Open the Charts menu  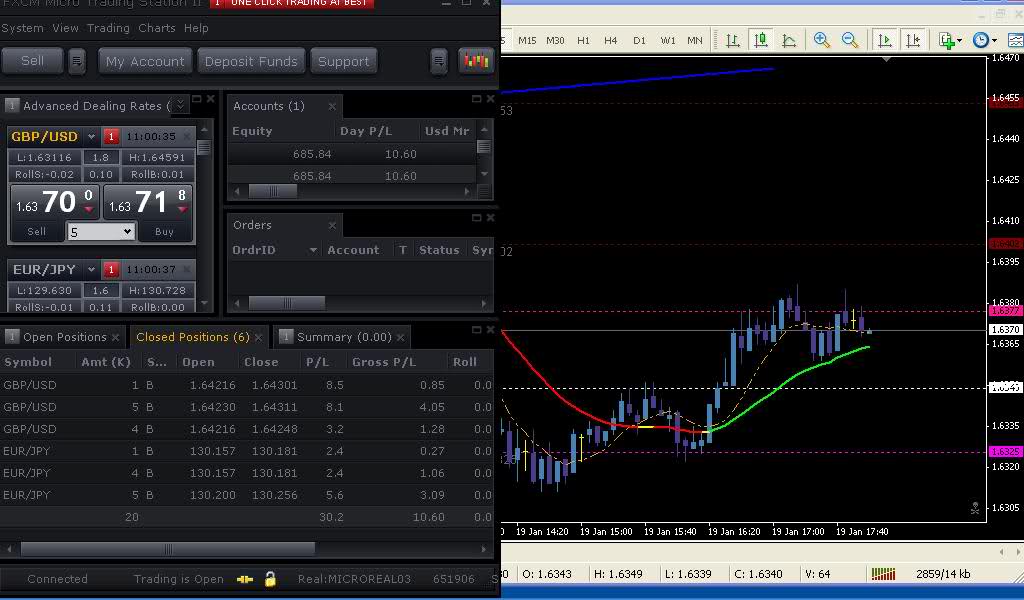click(x=156, y=28)
